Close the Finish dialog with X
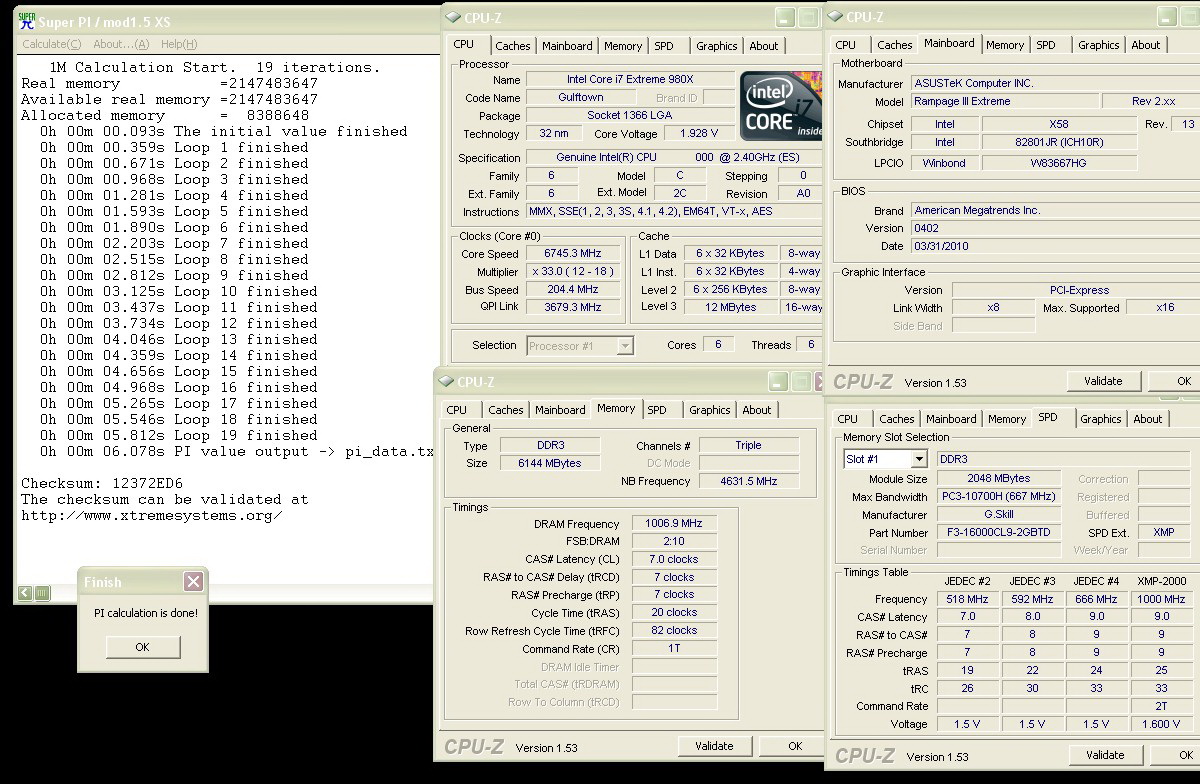This screenshot has width=1200, height=784. pos(193,581)
